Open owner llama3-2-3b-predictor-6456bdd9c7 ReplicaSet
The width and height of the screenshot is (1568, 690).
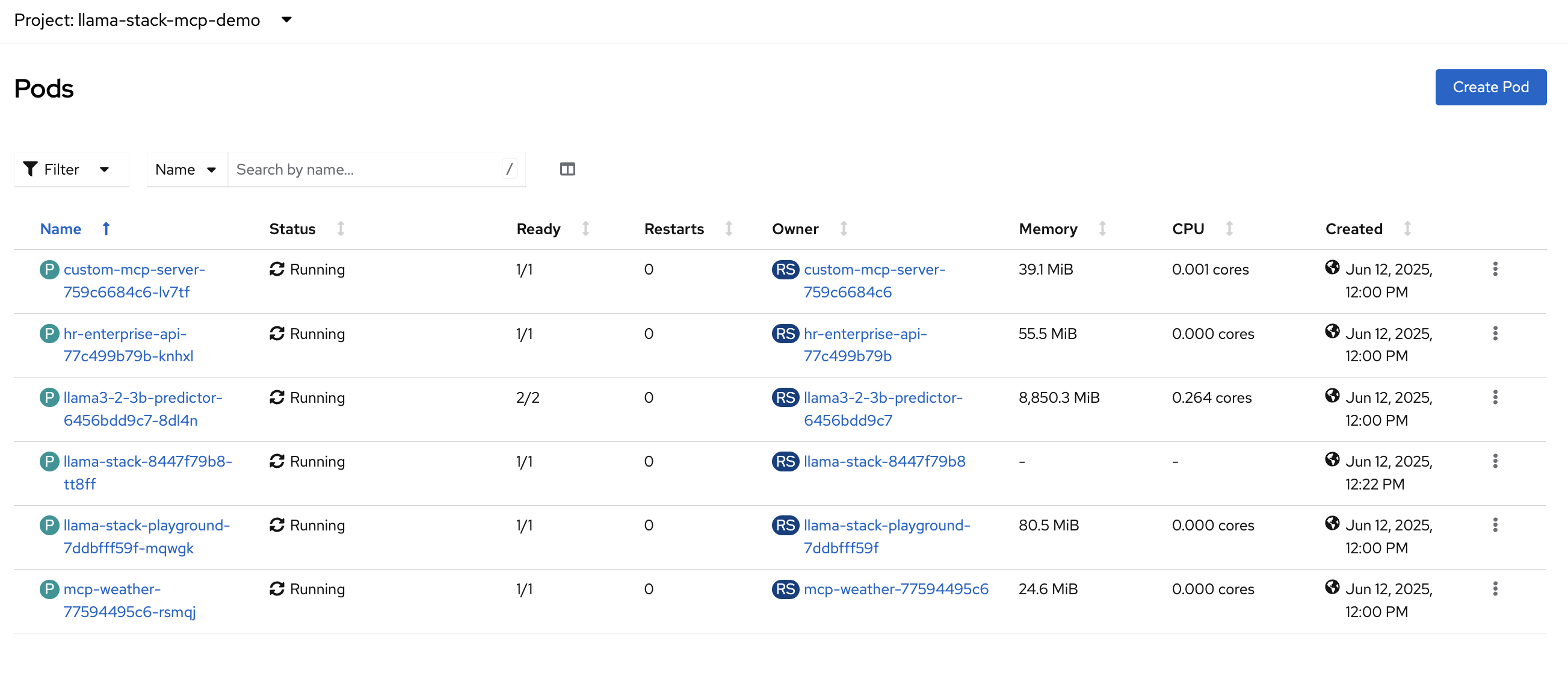click(x=883, y=409)
